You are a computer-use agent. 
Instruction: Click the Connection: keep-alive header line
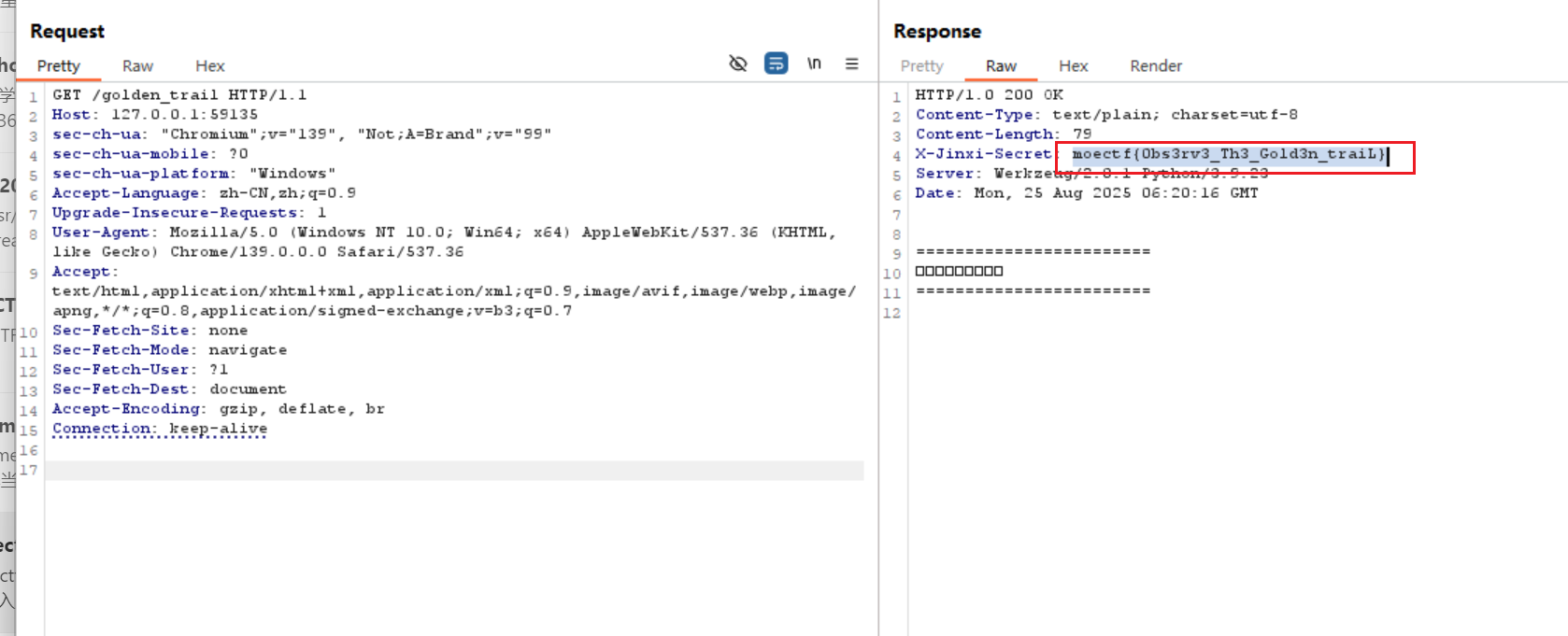(x=160, y=429)
